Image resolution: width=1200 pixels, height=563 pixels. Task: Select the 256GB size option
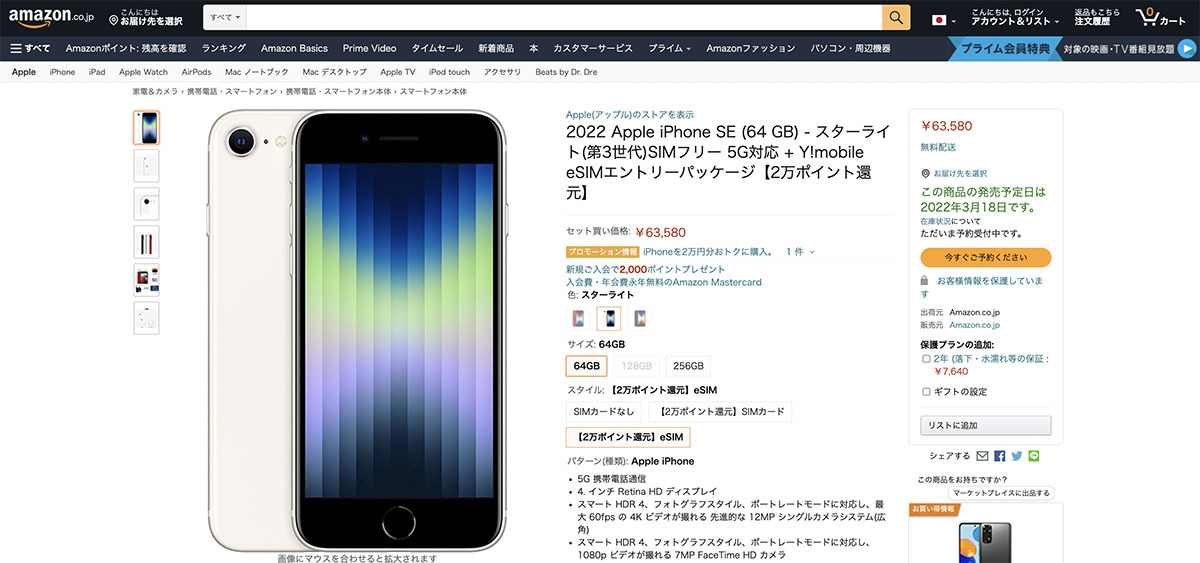[x=688, y=366]
